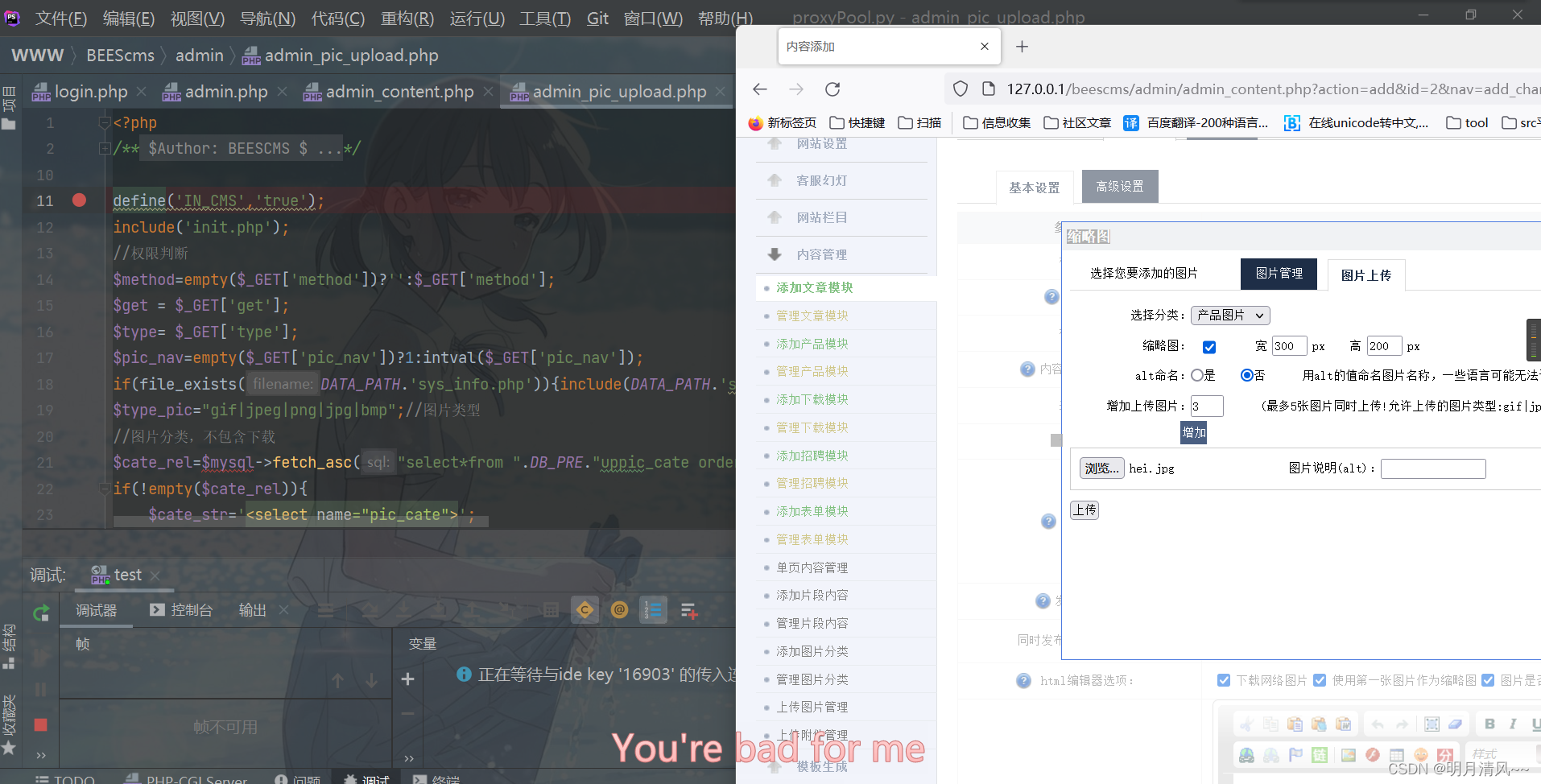Click the 浏览... file browse button
1541x784 pixels.
(1101, 468)
